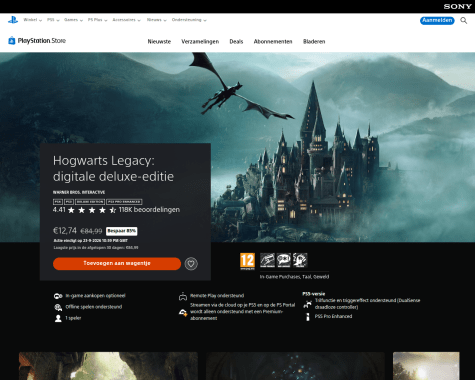Click the Warner Bros. Interactive publisher text
Image resolution: width=475 pixels, height=380 pixels.
[79, 192]
